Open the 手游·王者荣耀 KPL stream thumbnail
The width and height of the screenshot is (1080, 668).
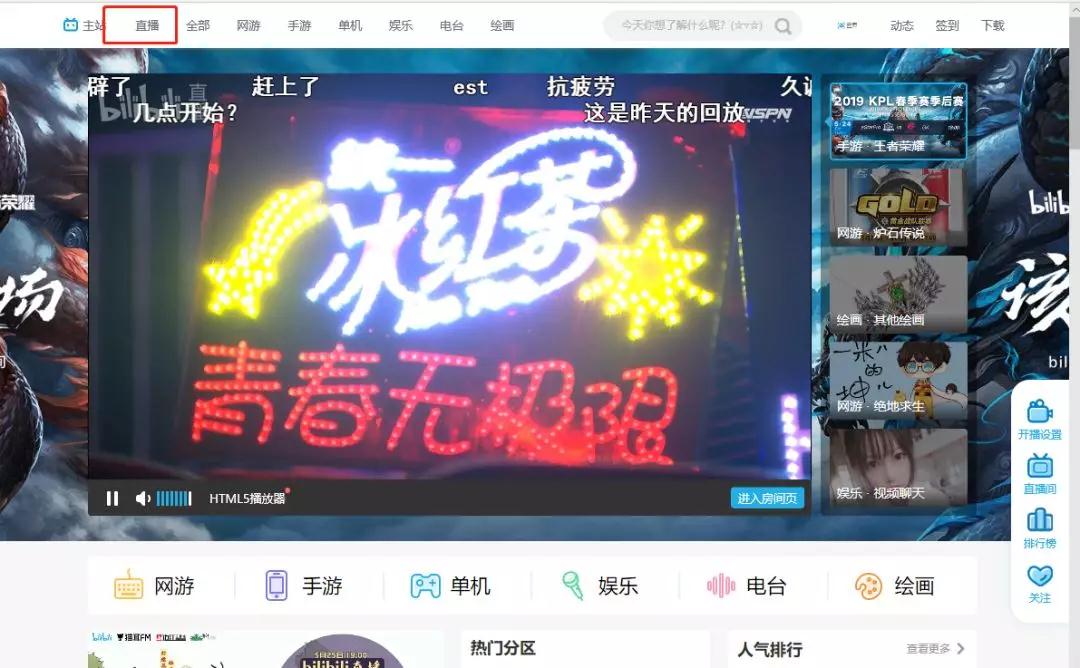898,121
